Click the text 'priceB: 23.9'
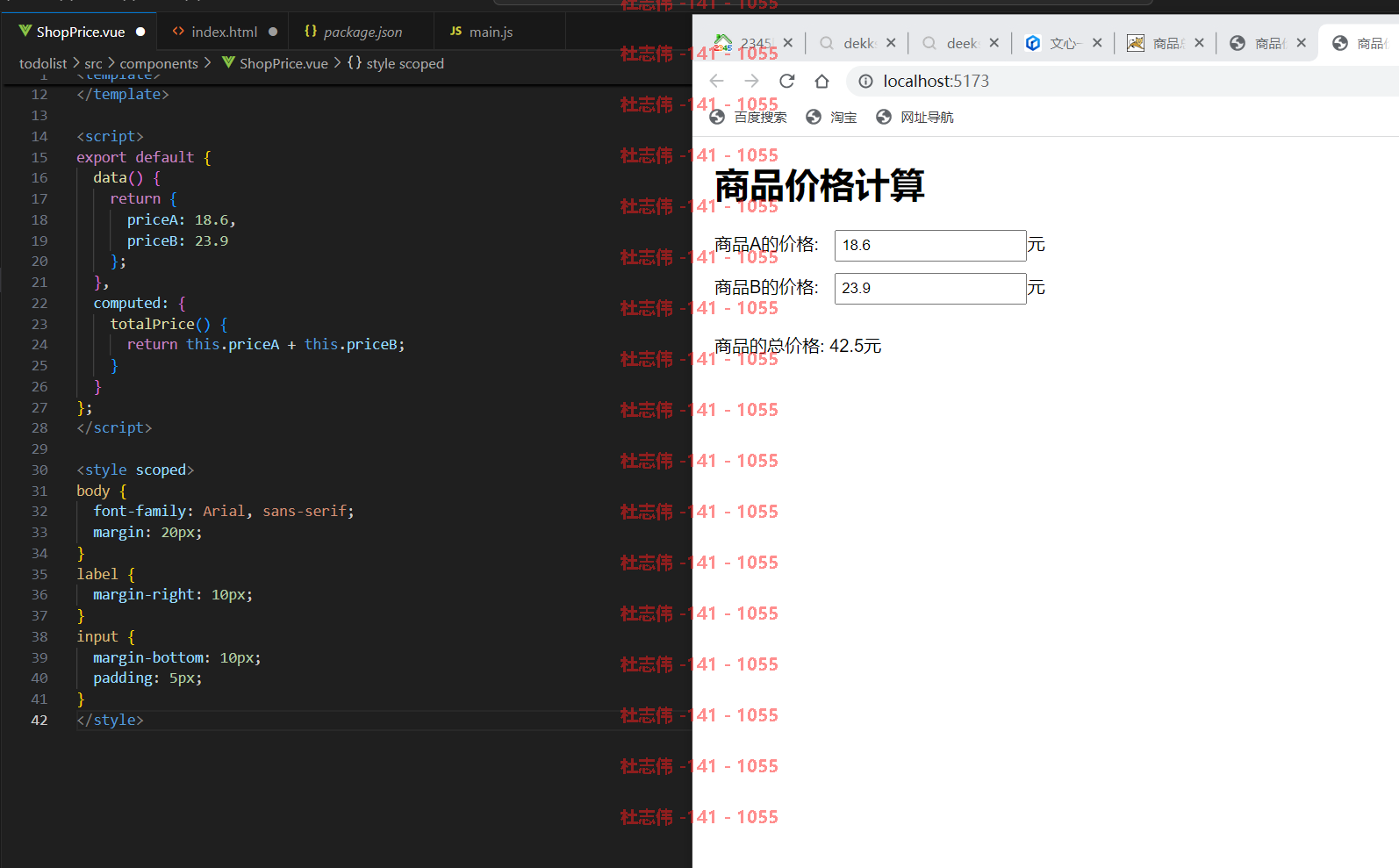 coord(177,240)
